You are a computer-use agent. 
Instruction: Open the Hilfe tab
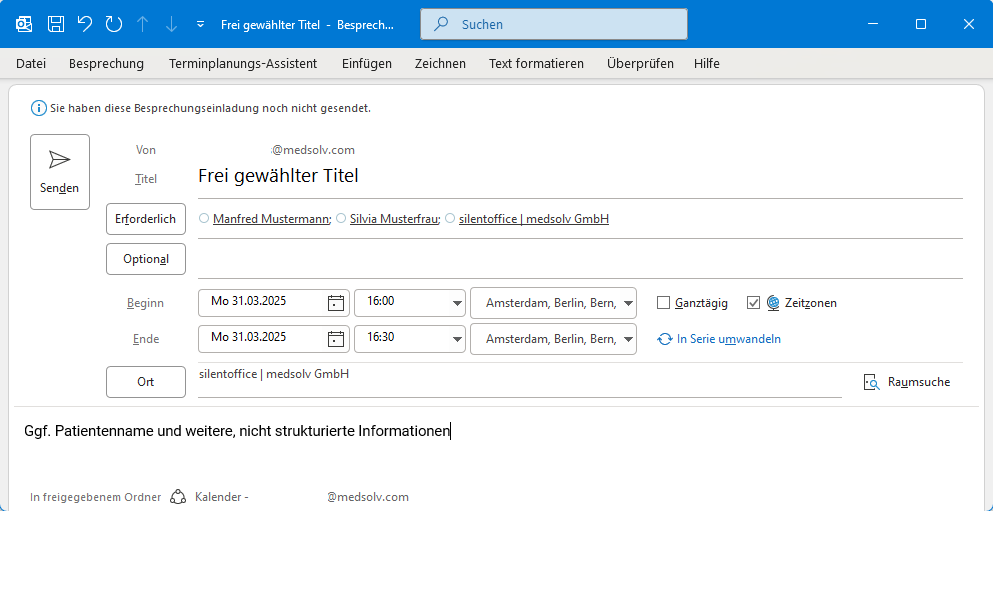[707, 63]
